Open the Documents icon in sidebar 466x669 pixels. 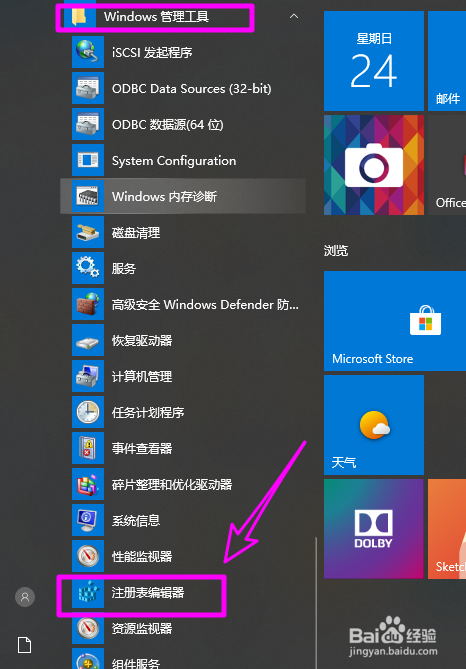[x=24, y=645]
